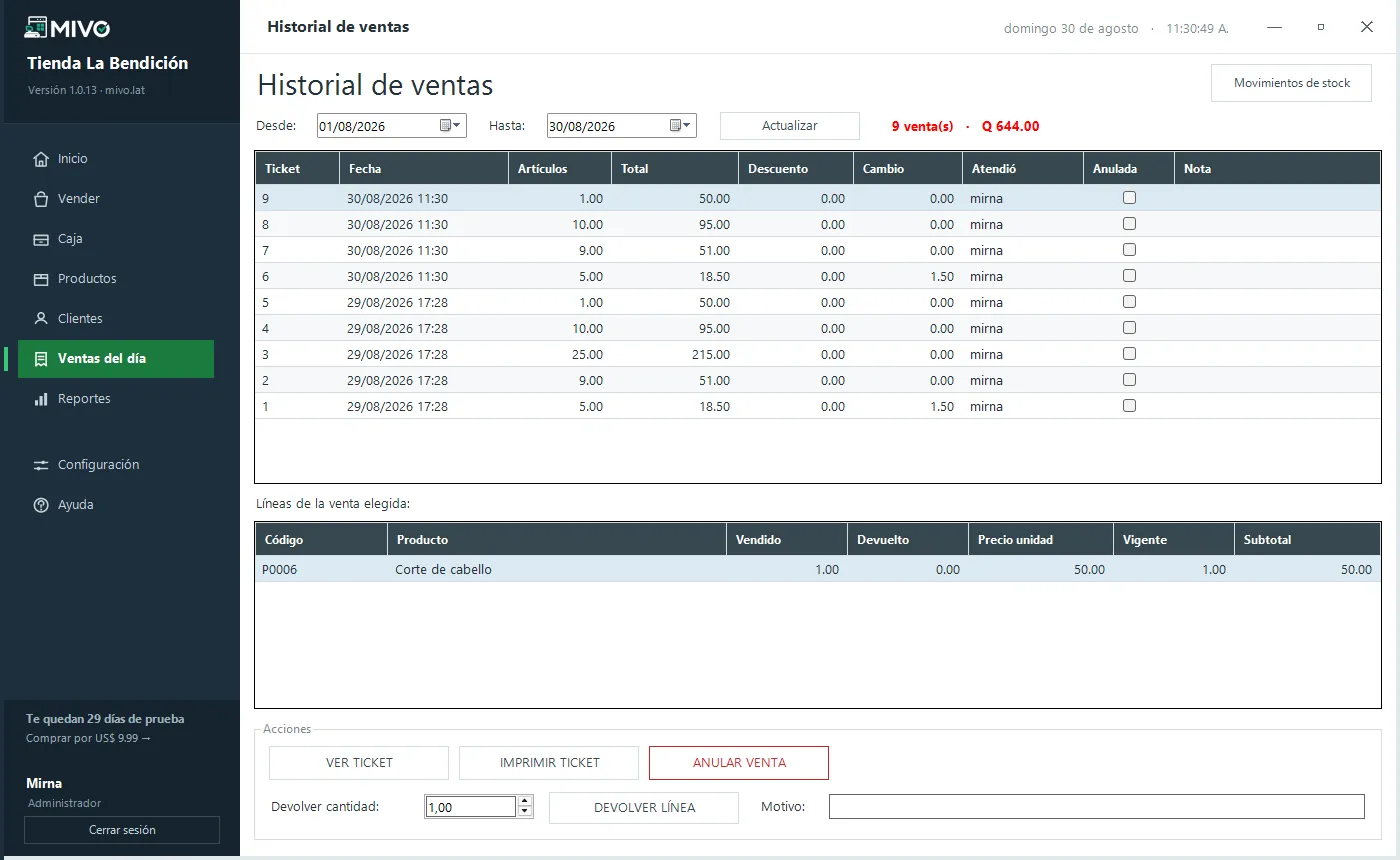
Task: Click the Productos box icon
Action: tap(41, 279)
